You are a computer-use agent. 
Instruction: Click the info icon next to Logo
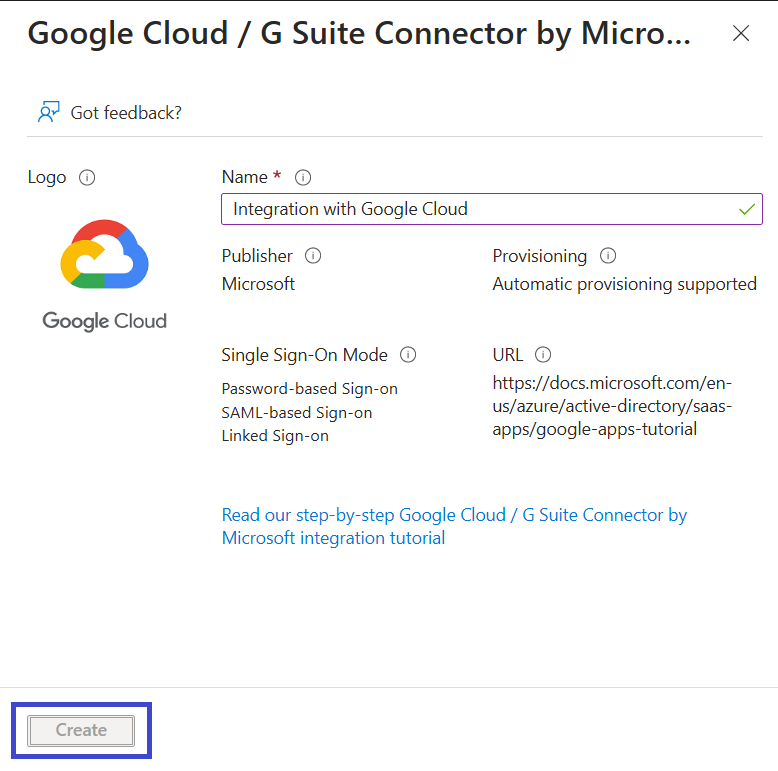[x=87, y=178]
